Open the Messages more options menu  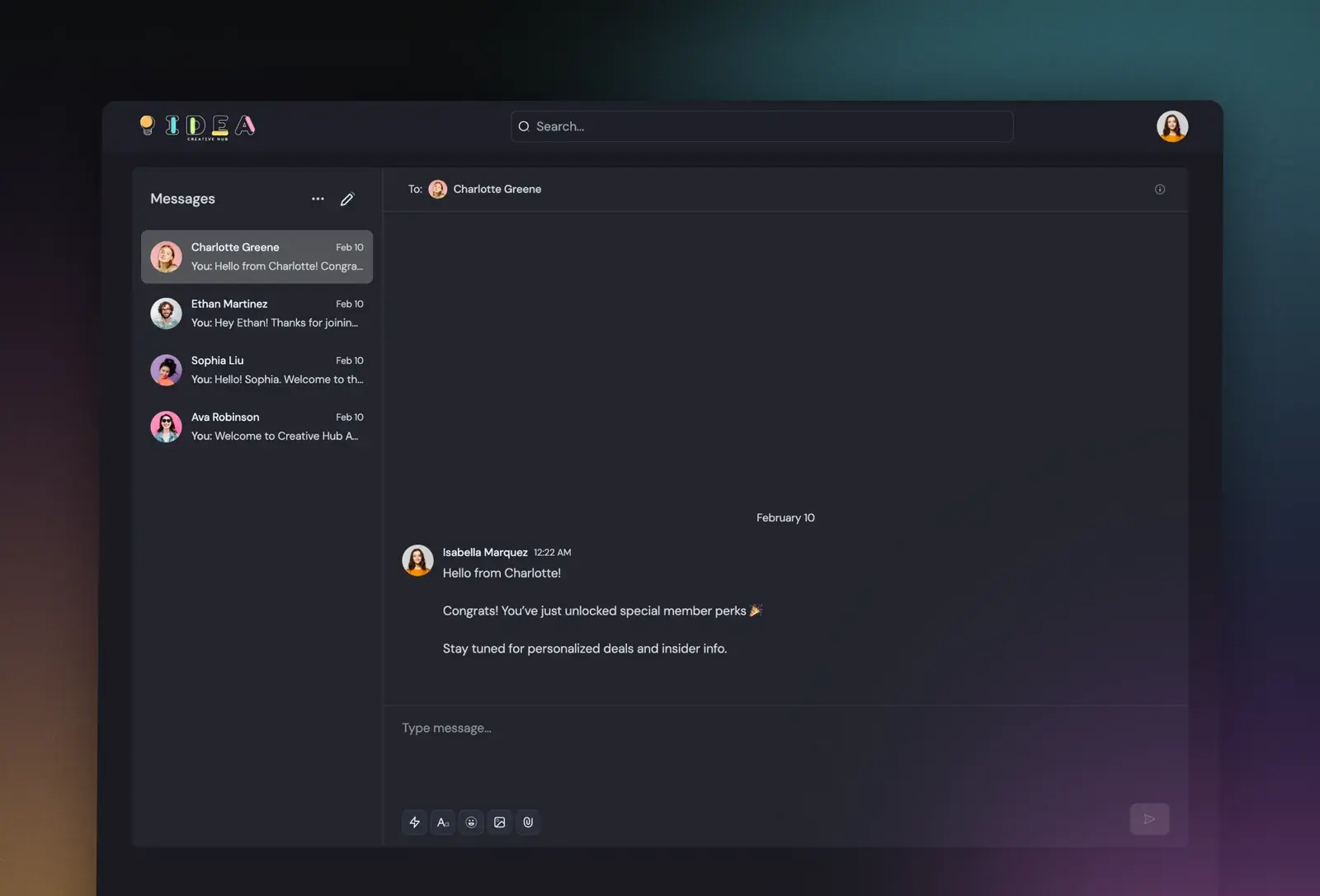[x=318, y=199]
